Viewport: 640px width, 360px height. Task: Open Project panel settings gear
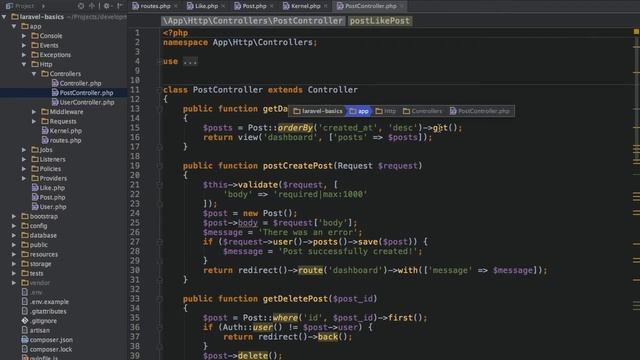pyautogui.click(x=107, y=6)
